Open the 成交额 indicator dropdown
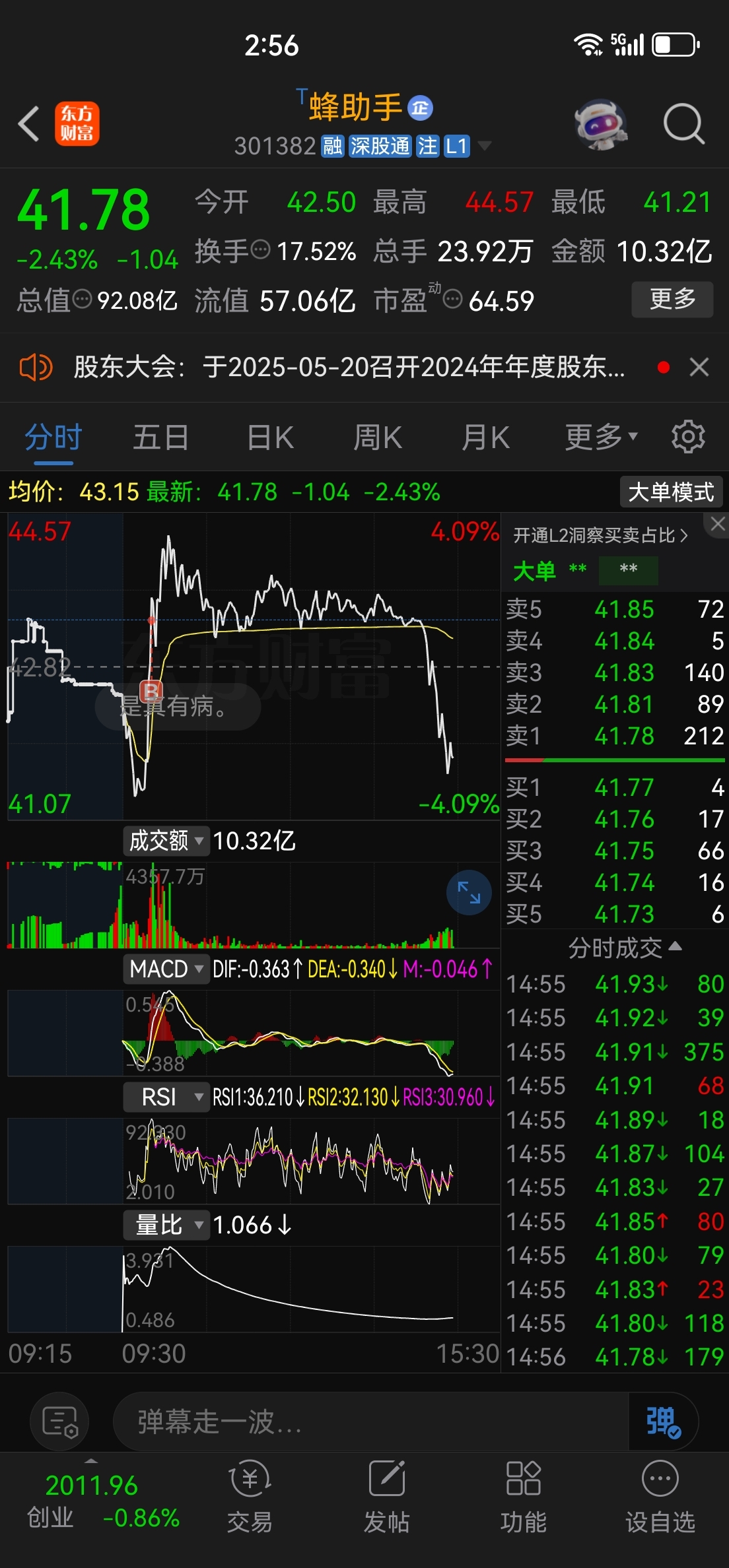Viewport: 729px width, 1568px height. point(166,841)
